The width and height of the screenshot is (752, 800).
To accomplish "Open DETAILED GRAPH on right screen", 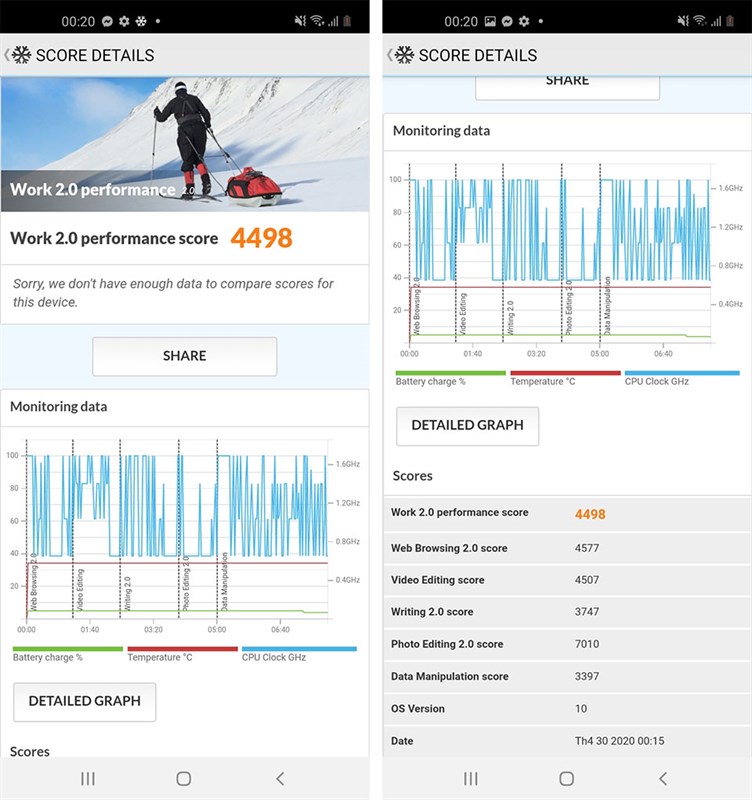I will [467, 426].
